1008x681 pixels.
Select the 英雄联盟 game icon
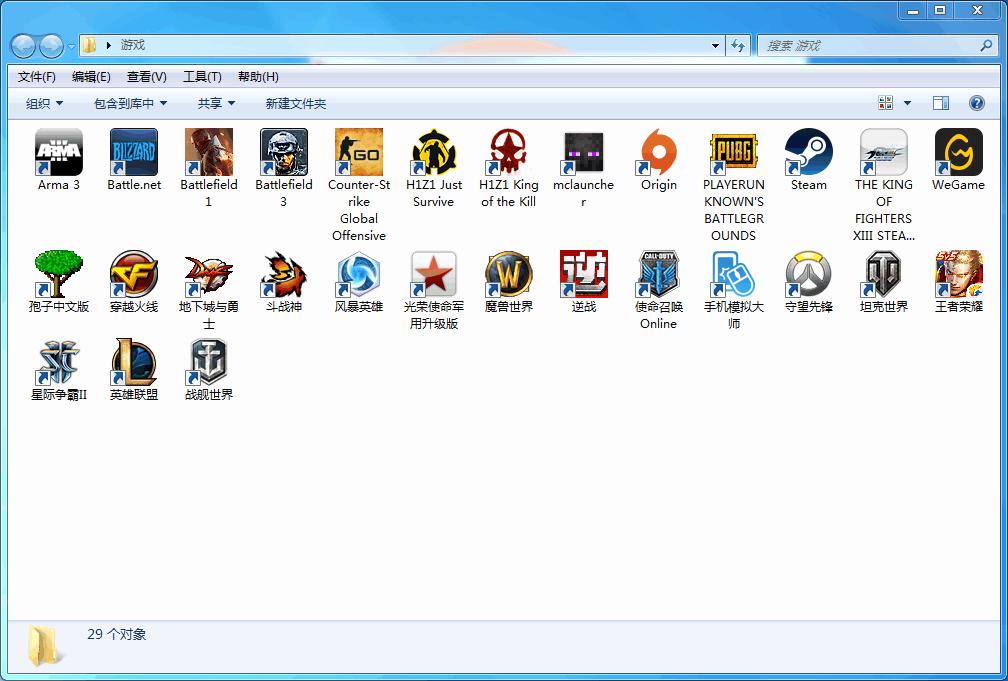click(x=133, y=363)
